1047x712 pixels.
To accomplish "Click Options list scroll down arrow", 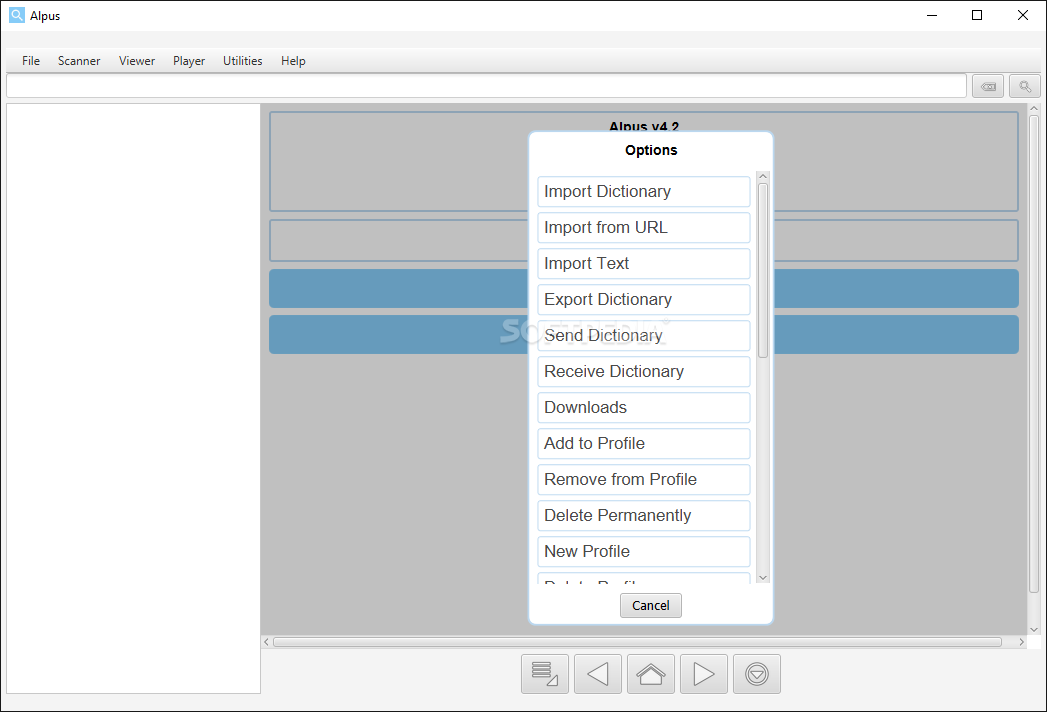I will (763, 578).
